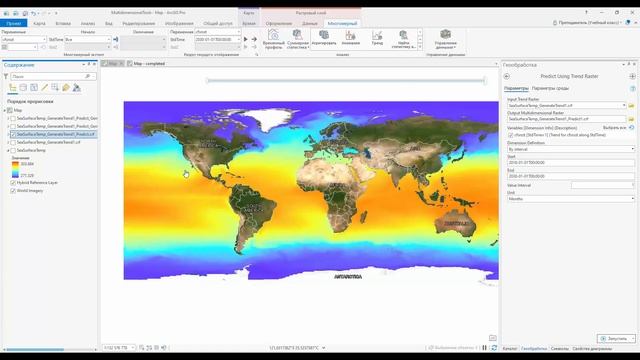Toggle the chlorA variable checkbox in Geoprocessing pane
The image size is (640, 360).
[511, 135]
